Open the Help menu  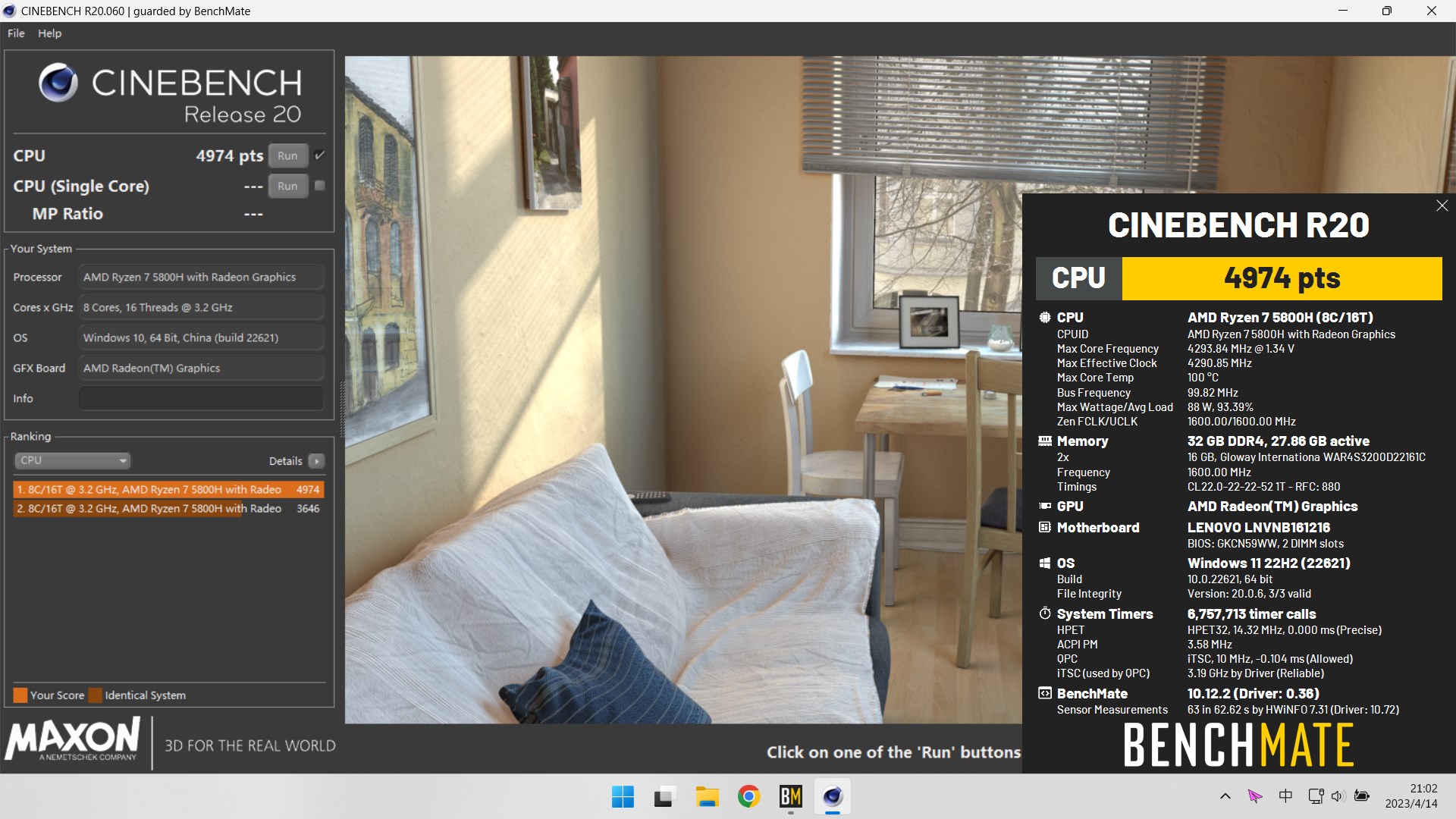coord(49,33)
